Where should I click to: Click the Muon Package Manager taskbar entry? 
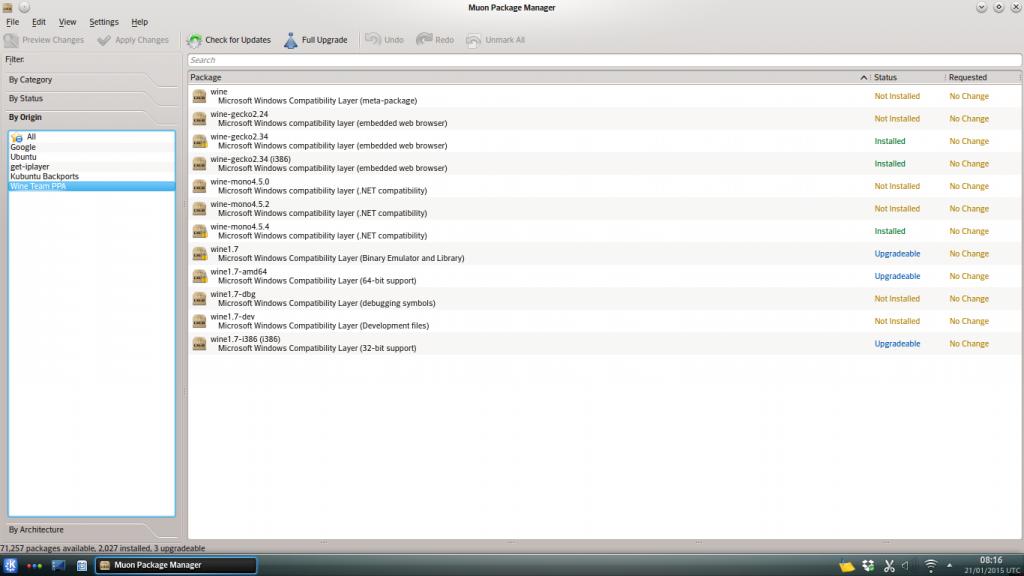176,565
